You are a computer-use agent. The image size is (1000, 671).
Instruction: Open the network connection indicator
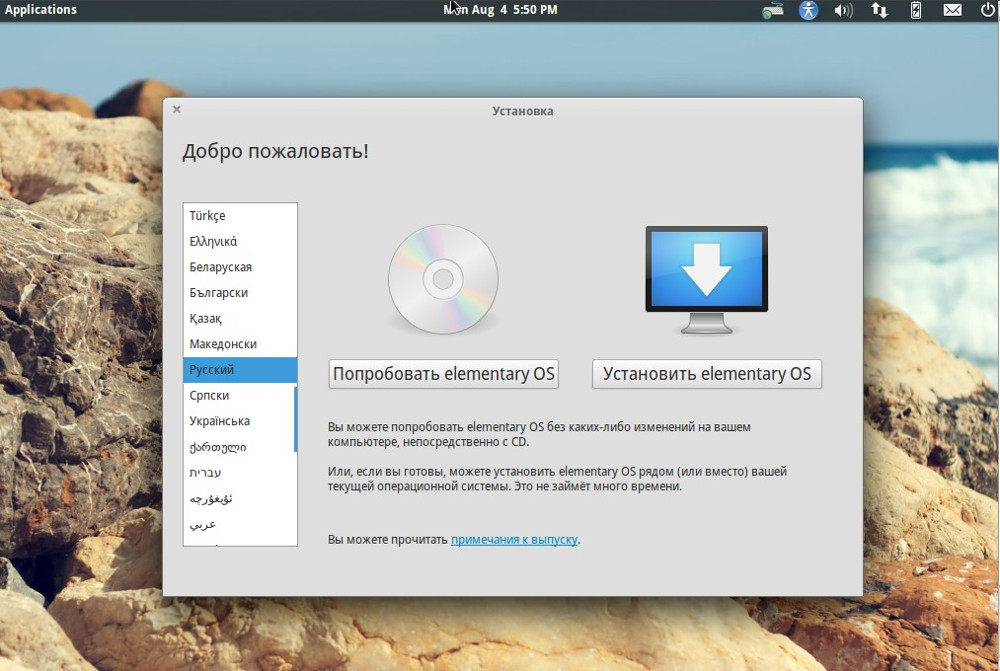tap(879, 10)
